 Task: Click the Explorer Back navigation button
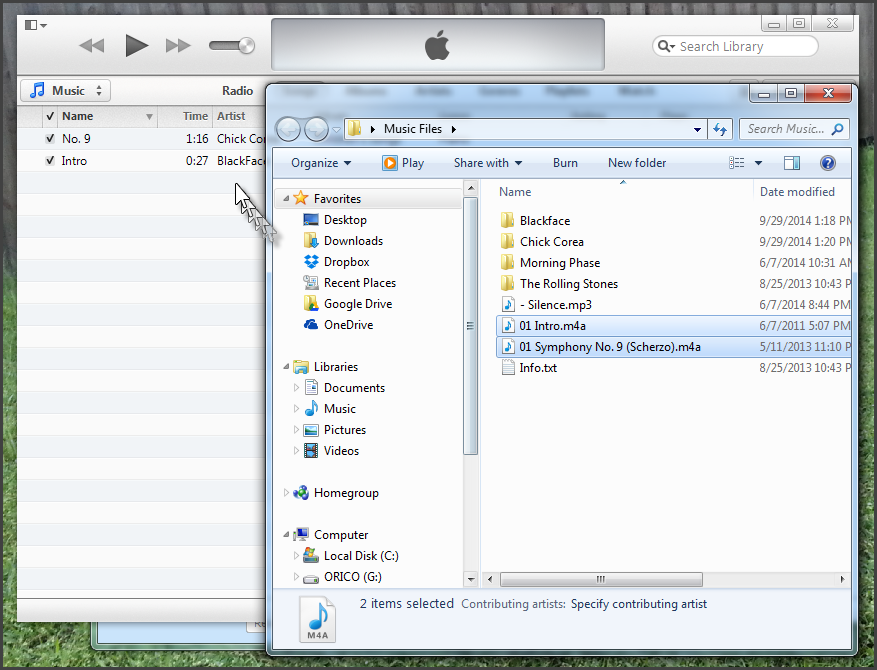[x=289, y=130]
